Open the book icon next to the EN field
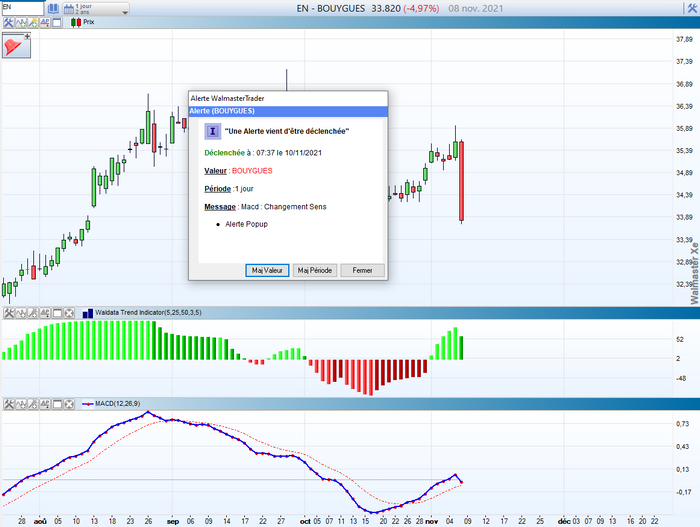 click(53, 8)
